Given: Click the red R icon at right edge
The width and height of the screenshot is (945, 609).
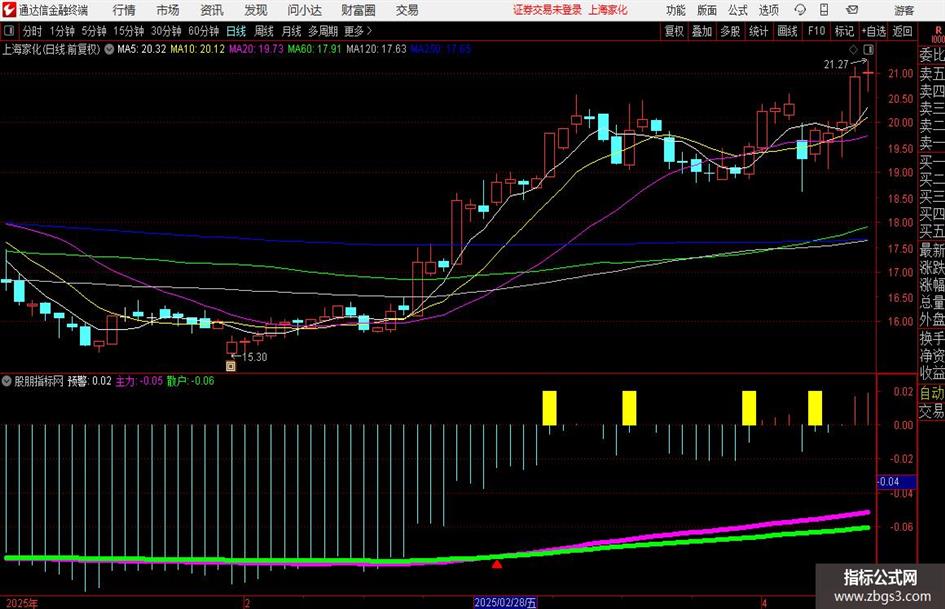Looking at the screenshot, I should [938, 31].
